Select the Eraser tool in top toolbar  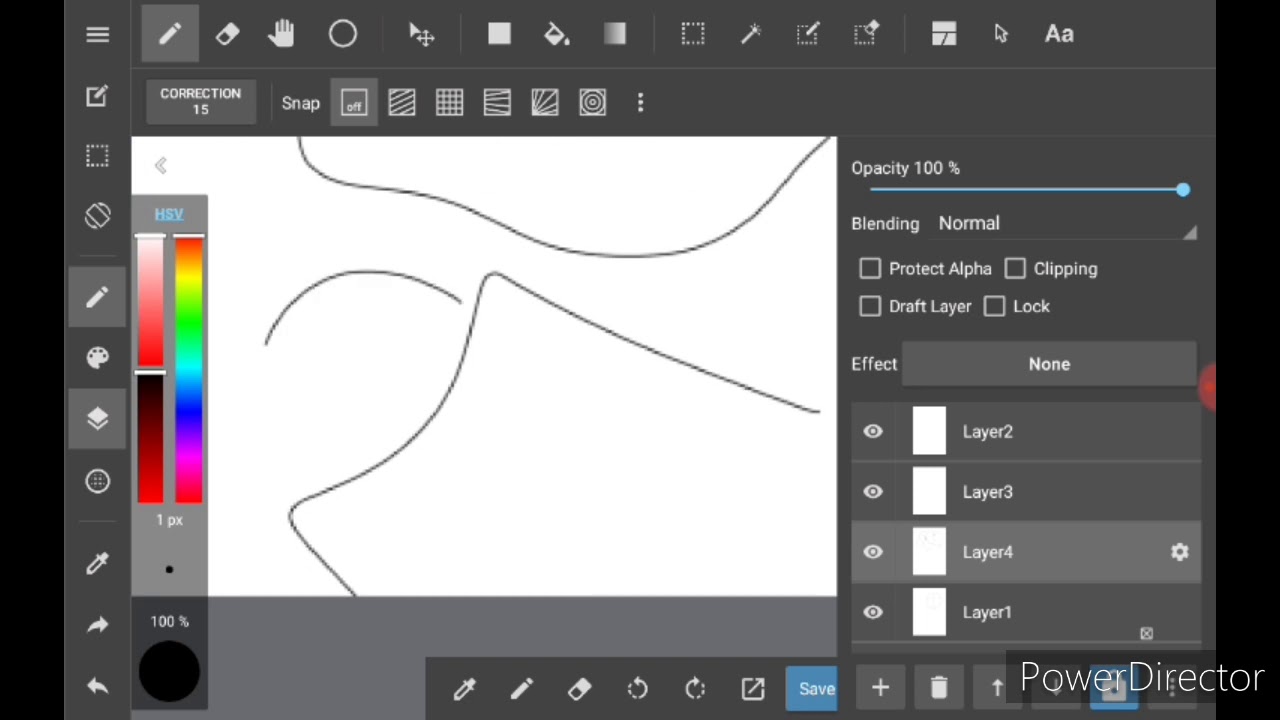(x=227, y=34)
